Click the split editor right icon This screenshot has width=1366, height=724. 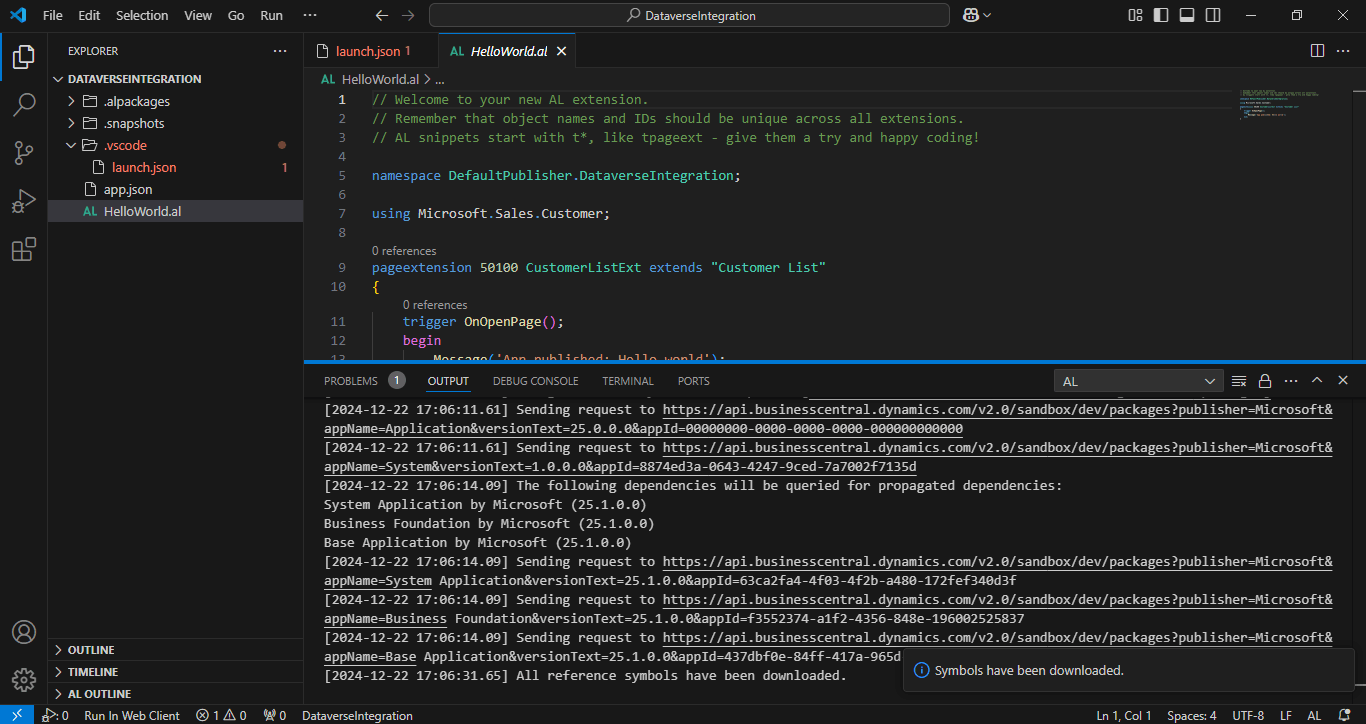1317,51
